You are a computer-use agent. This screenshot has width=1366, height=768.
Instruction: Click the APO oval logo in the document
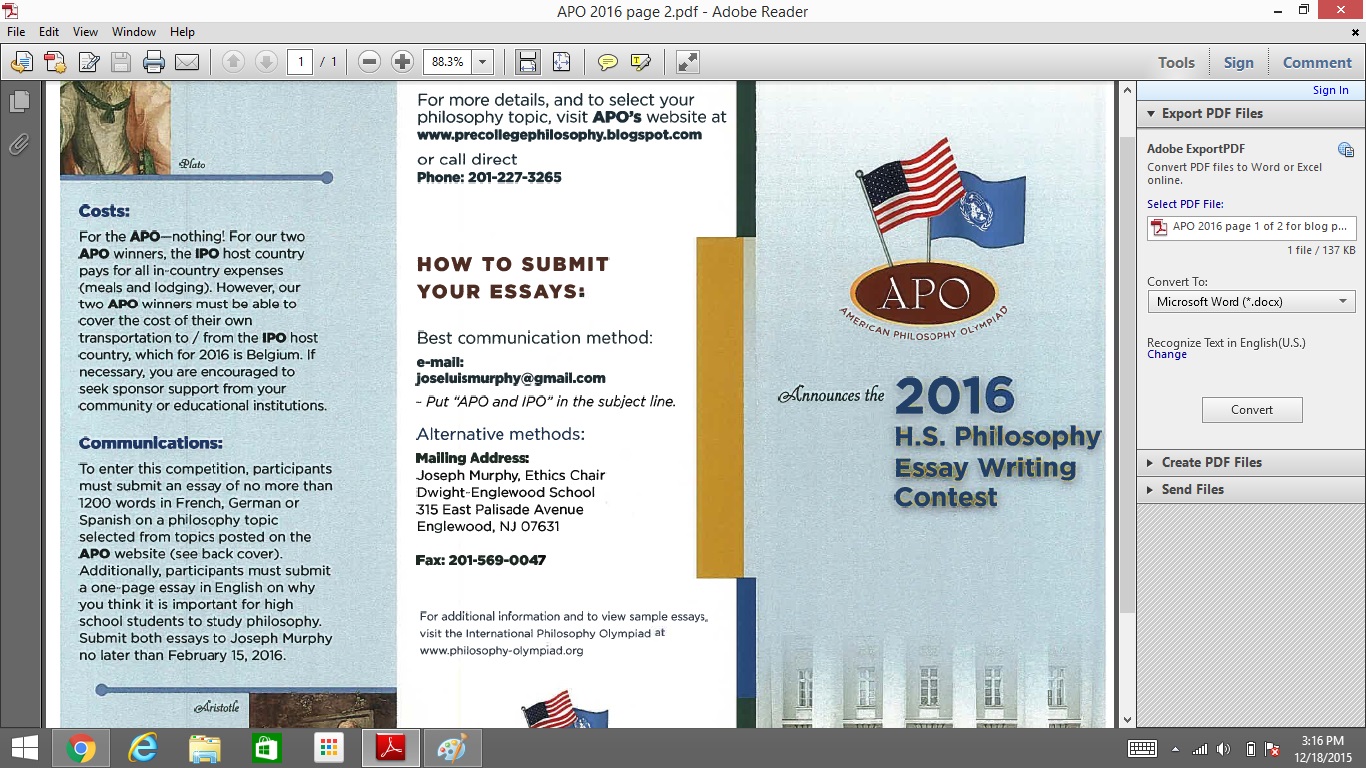(x=922, y=294)
